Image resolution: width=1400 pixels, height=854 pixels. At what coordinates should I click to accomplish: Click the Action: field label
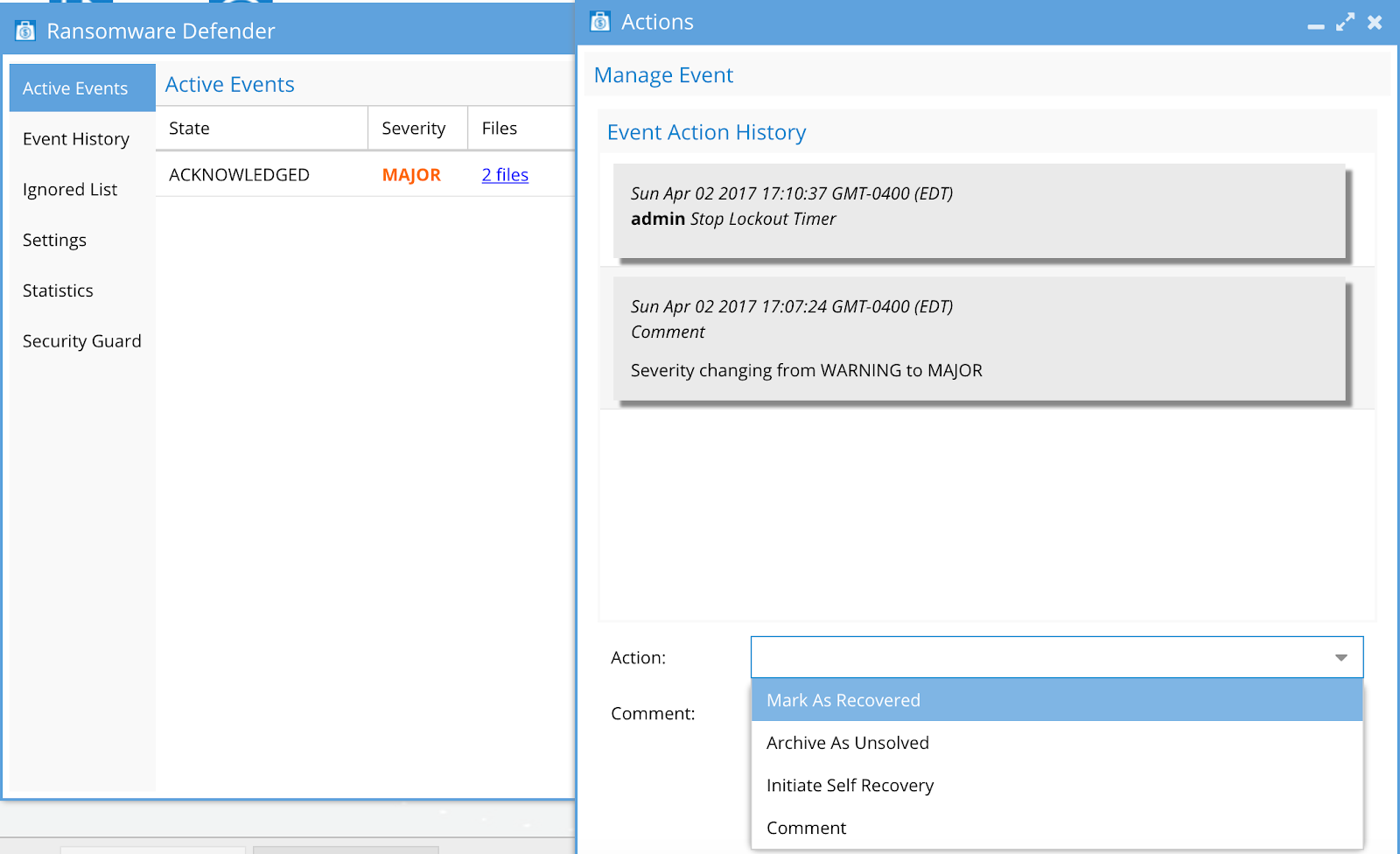(x=638, y=658)
